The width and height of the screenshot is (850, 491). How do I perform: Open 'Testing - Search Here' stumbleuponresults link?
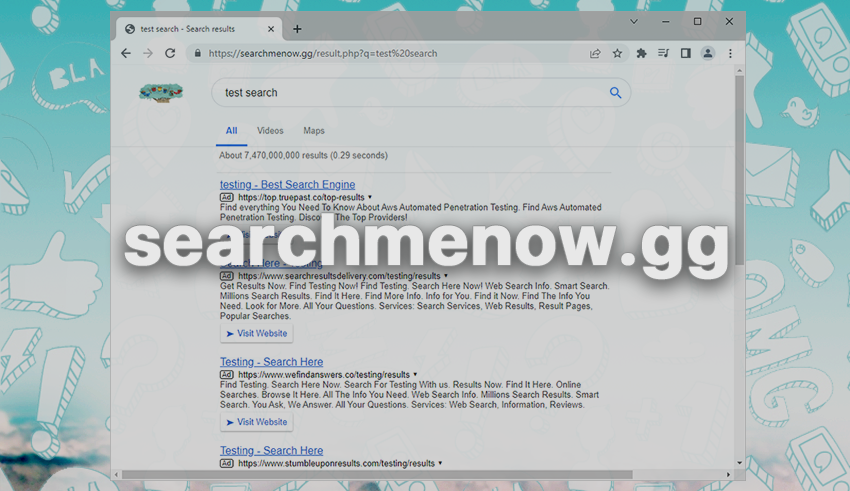(271, 450)
